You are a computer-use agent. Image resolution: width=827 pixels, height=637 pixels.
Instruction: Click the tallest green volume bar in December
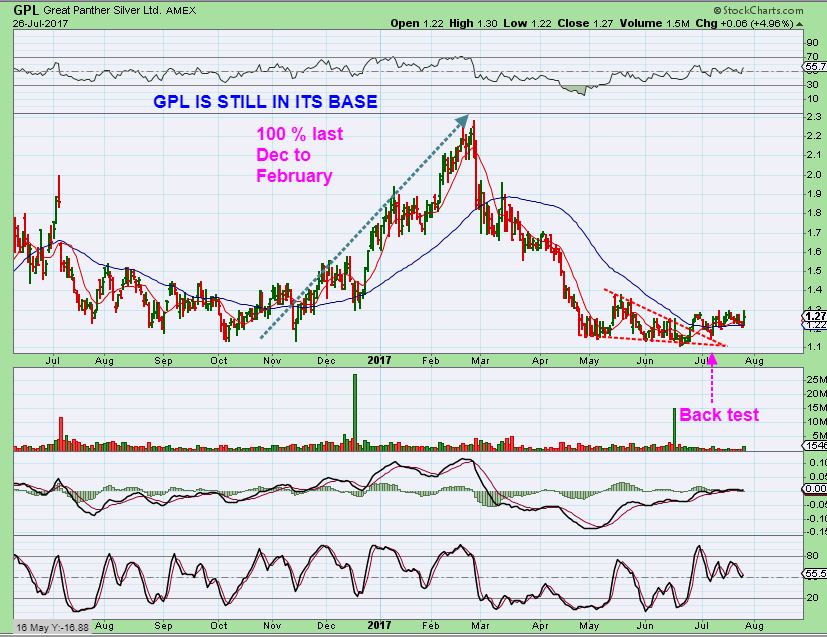click(x=355, y=412)
